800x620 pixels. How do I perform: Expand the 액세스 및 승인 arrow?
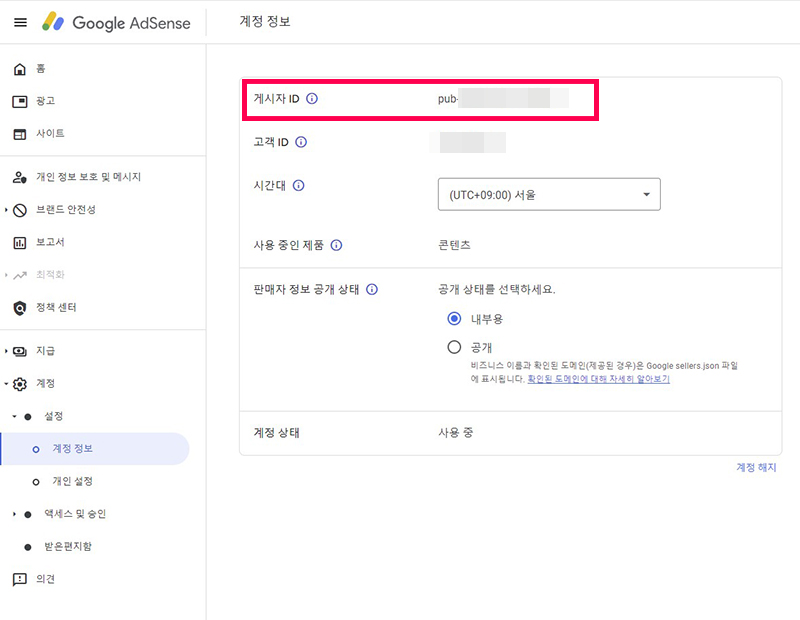[x=14, y=514]
